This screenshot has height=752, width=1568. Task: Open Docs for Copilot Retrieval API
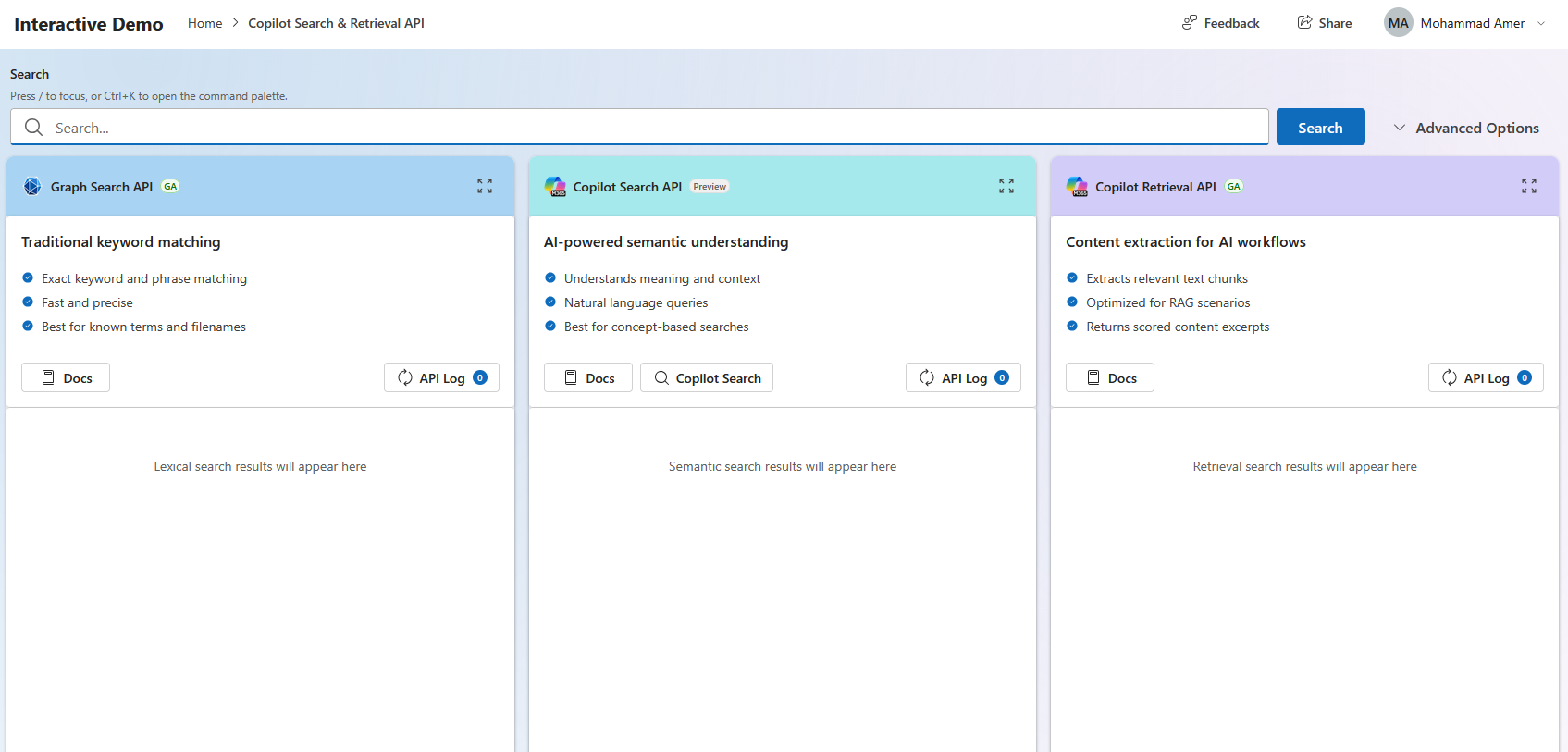(1110, 377)
